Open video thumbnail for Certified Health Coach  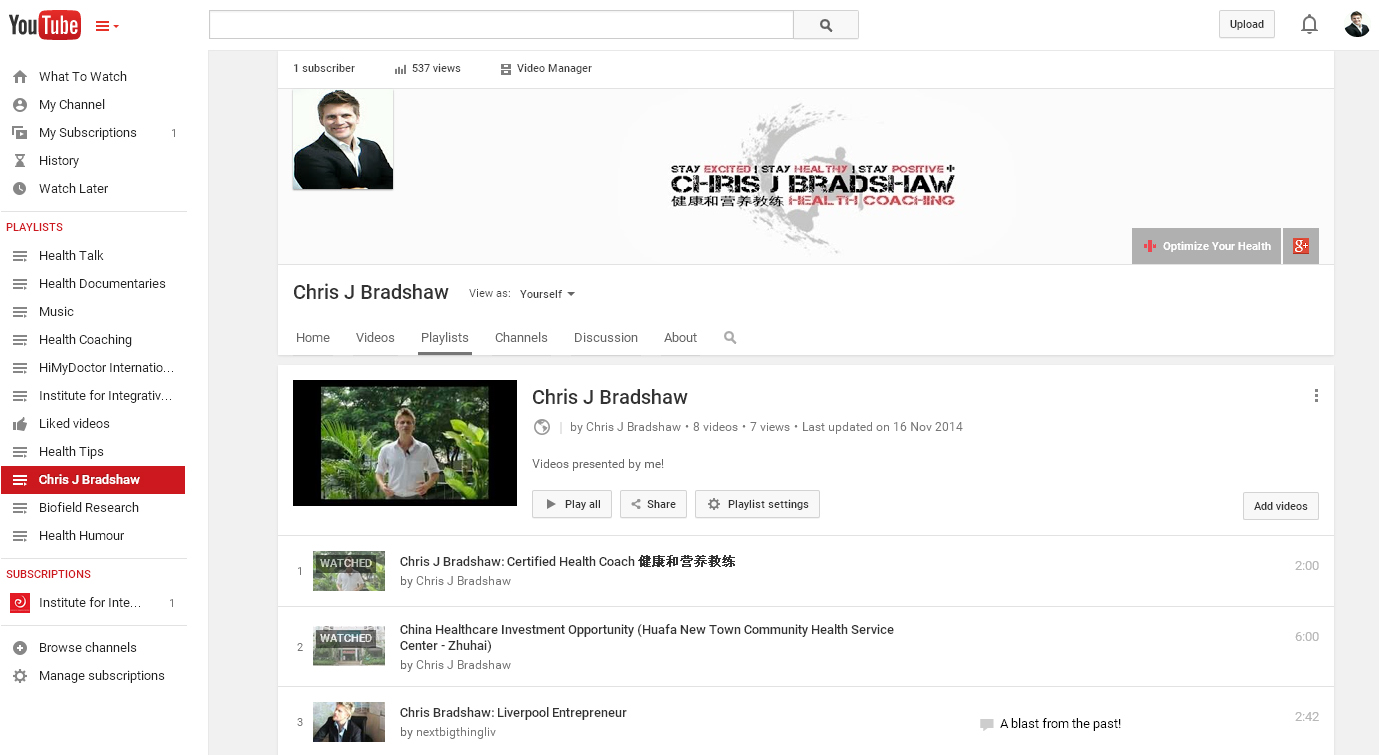(x=349, y=571)
